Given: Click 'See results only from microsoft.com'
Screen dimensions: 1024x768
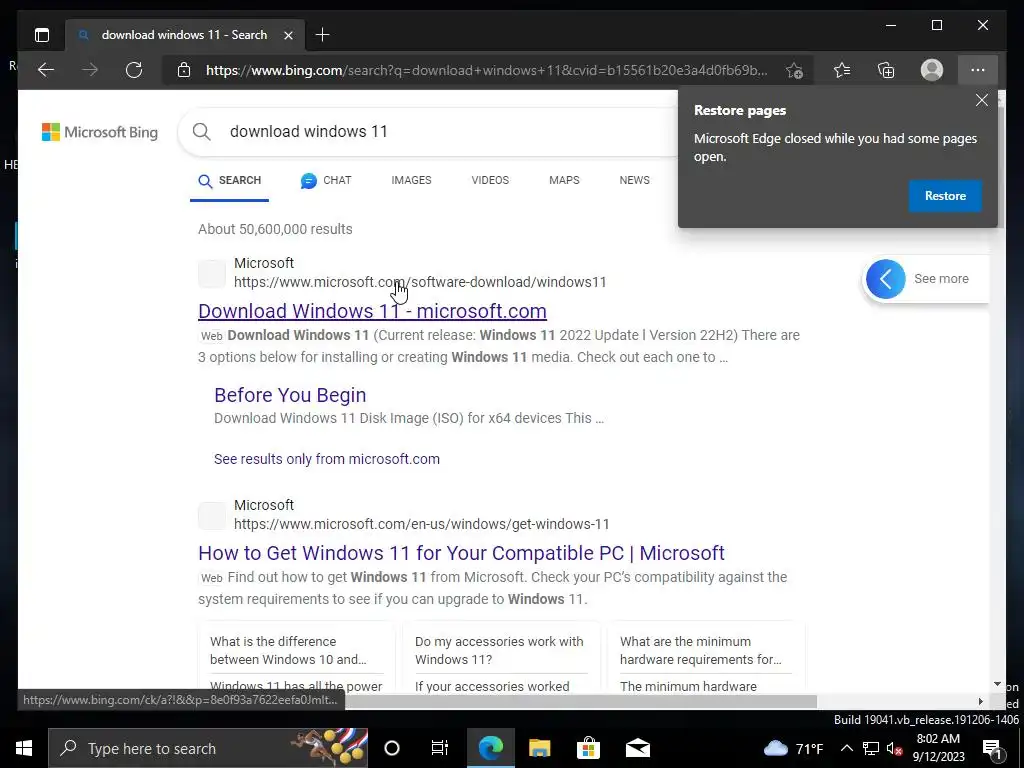Looking at the screenshot, I should [x=327, y=459].
